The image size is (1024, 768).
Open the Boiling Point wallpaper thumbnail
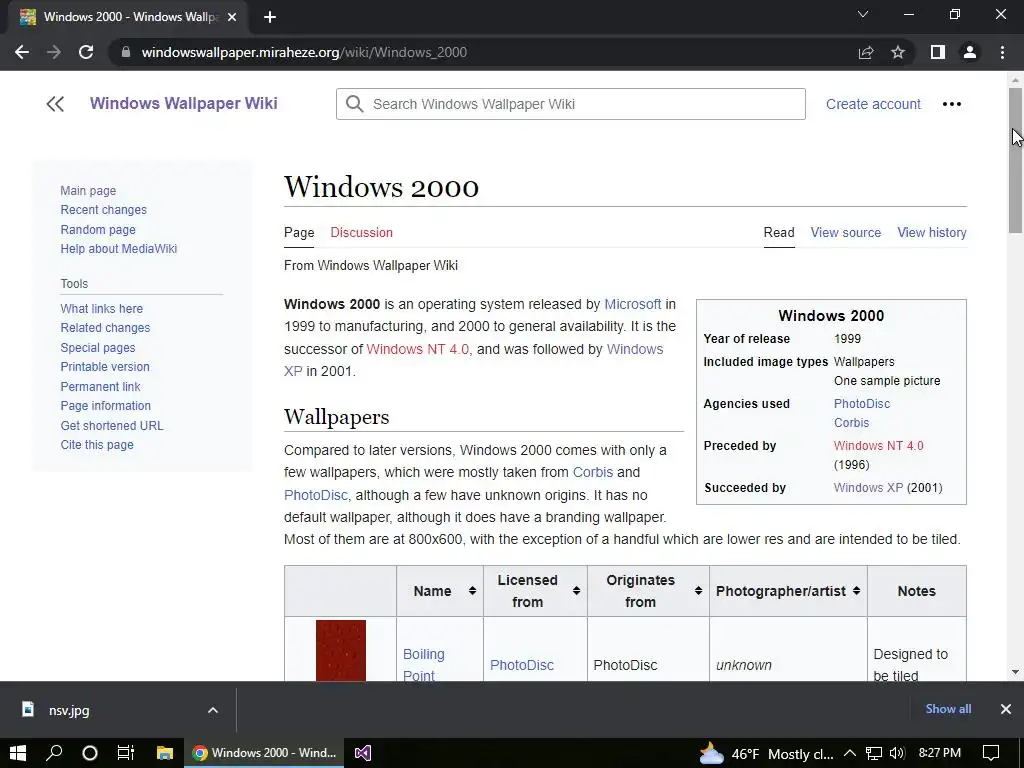point(341,650)
